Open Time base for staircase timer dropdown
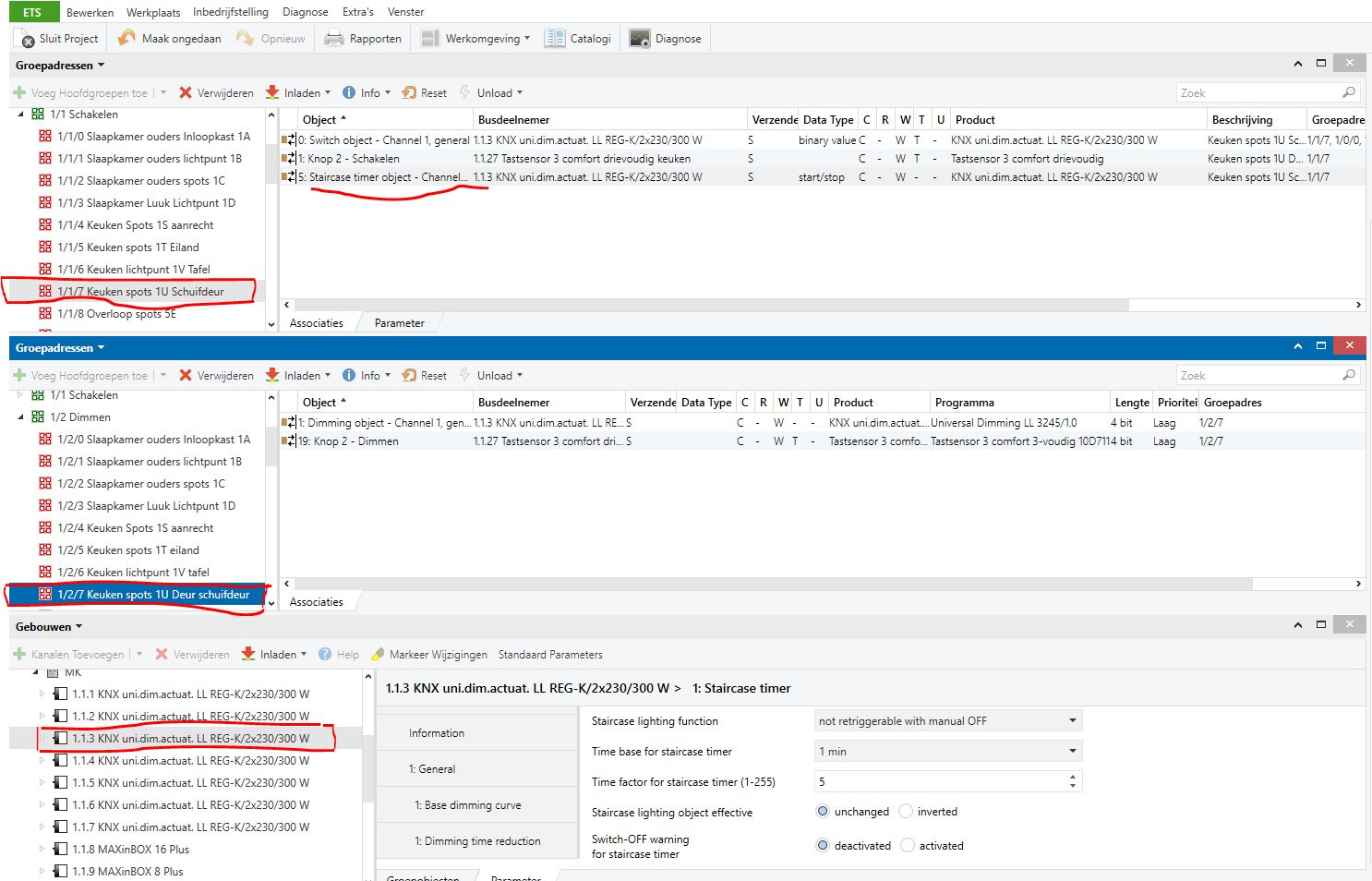Image resolution: width=1372 pixels, height=881 pixels. point(947,752)
